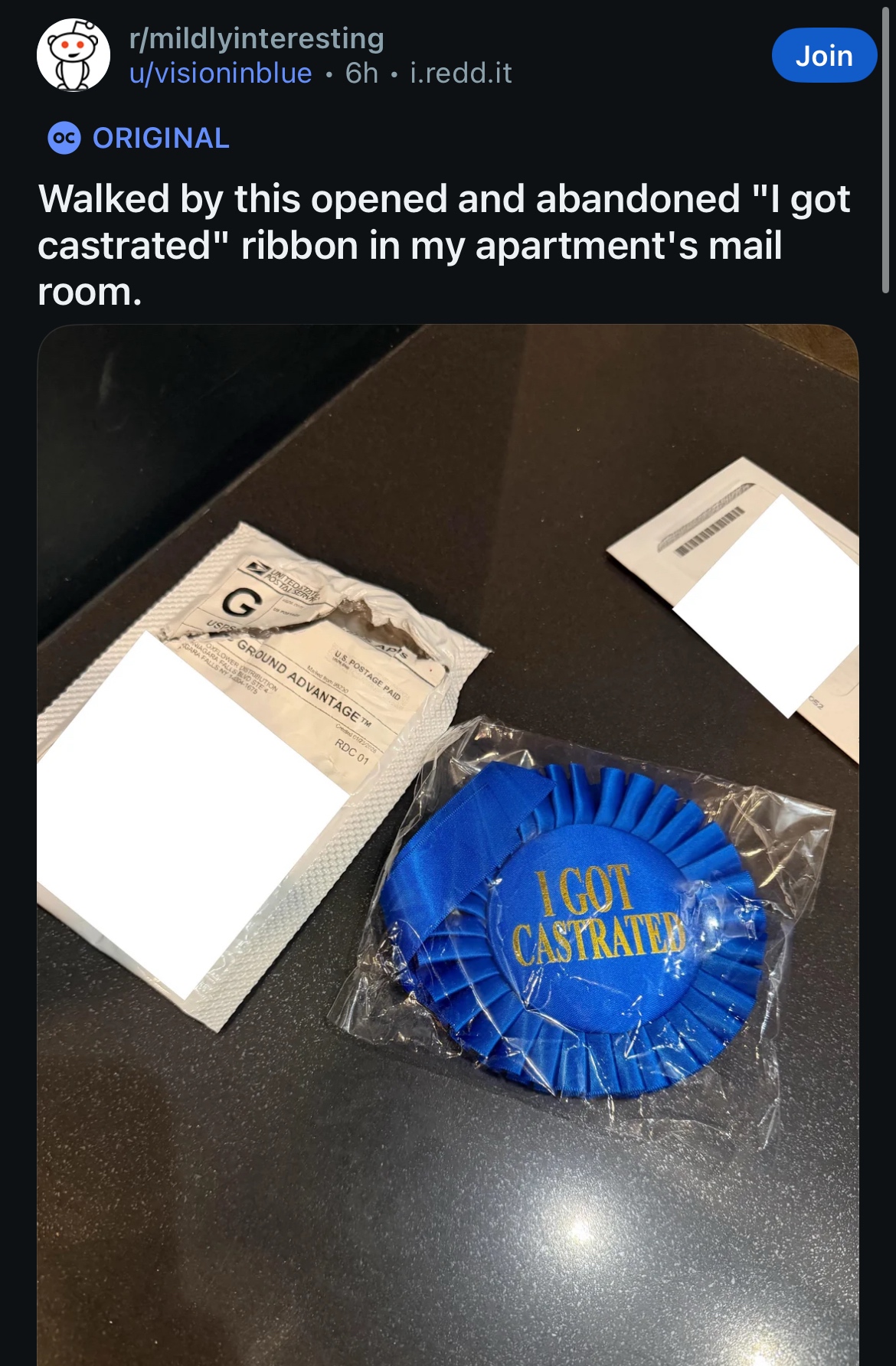Tap the gold I GOT CASTRATED text
The image size is (896, 1366).
coord(597,916)
